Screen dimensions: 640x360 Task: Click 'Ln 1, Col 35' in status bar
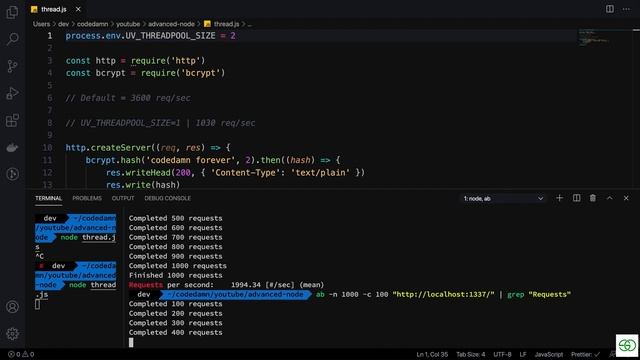click(432, 354)
